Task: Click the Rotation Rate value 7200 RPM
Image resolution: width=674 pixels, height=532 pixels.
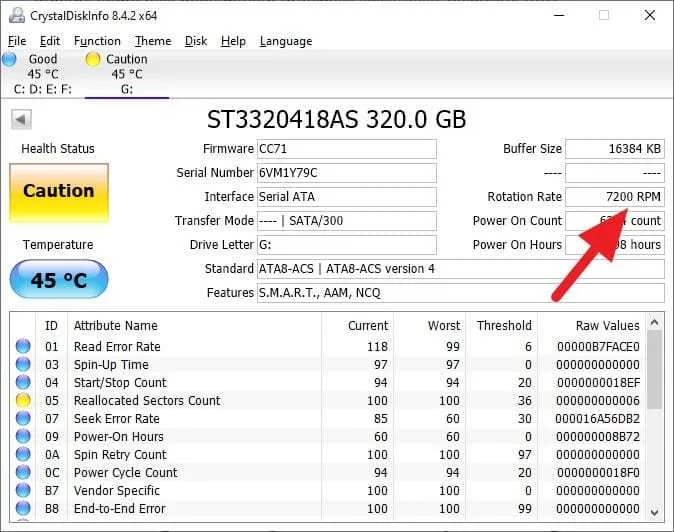Action: click(615, 197)
